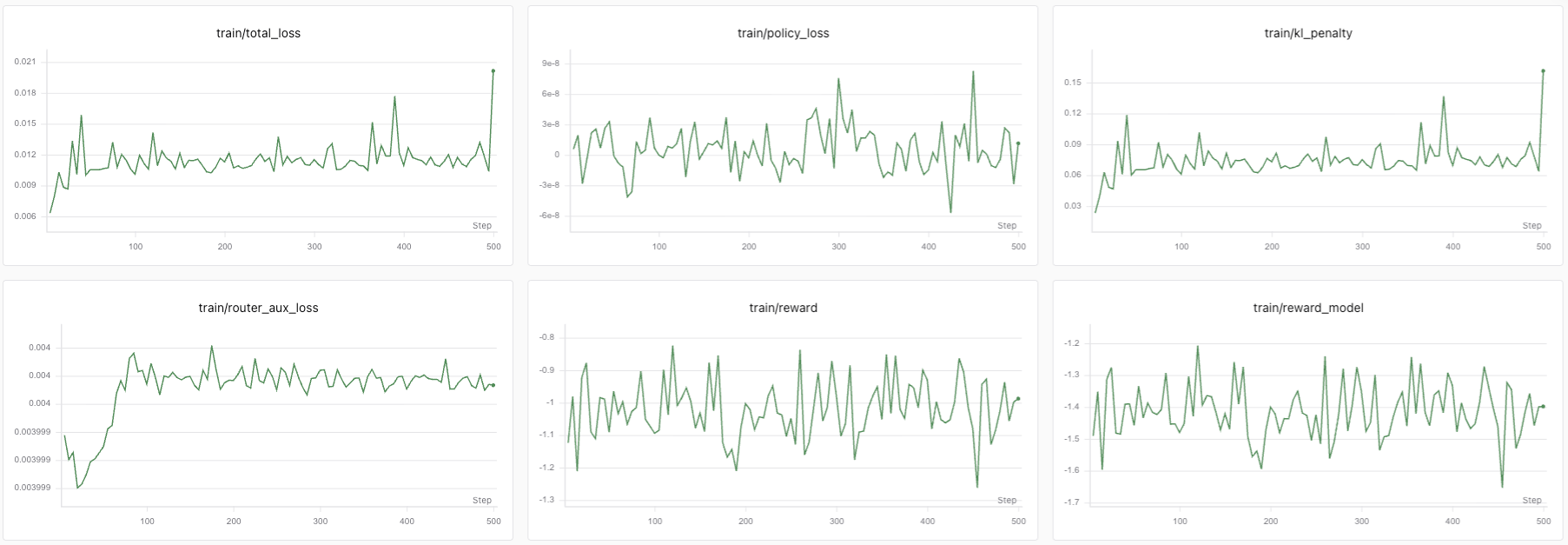Click the lowest dip near step 450 in reward_model
1568x545 pixels.
click(1502, 487)
